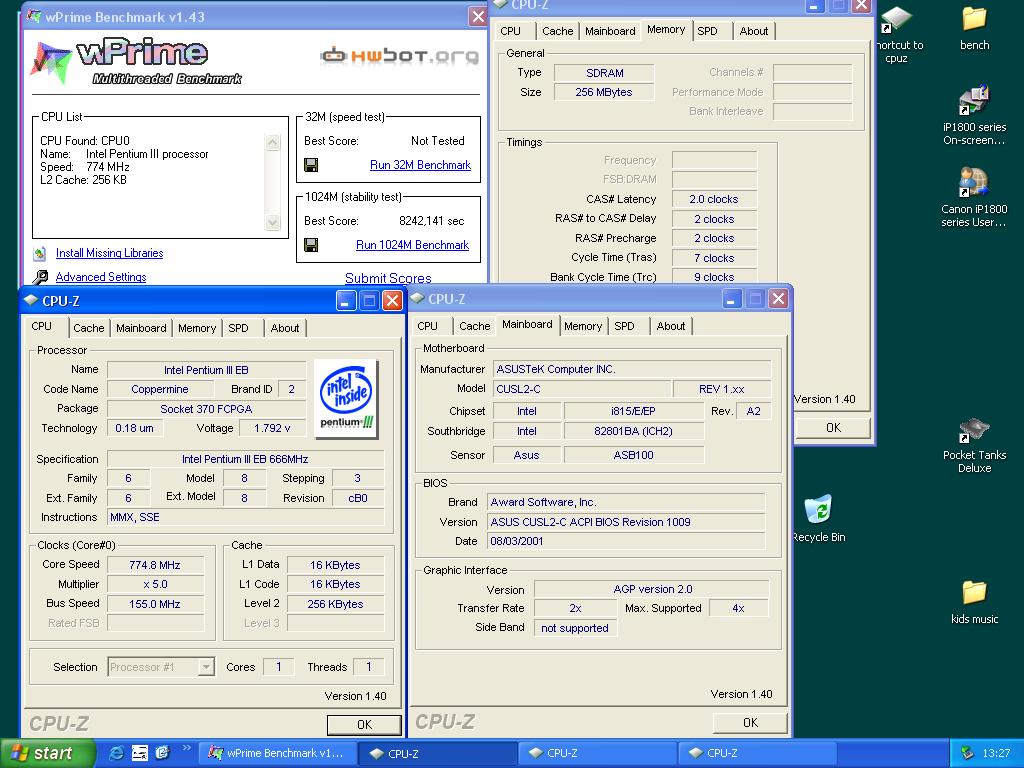Image resolution: width=1024 pixels, height=768 pixels.
Task: Click the system tray icon beside clock
Action: pos(967,753)
